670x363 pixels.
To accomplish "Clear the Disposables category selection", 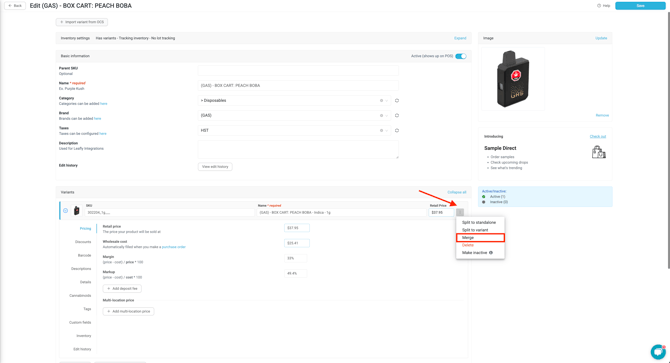I will click(382, 100).
